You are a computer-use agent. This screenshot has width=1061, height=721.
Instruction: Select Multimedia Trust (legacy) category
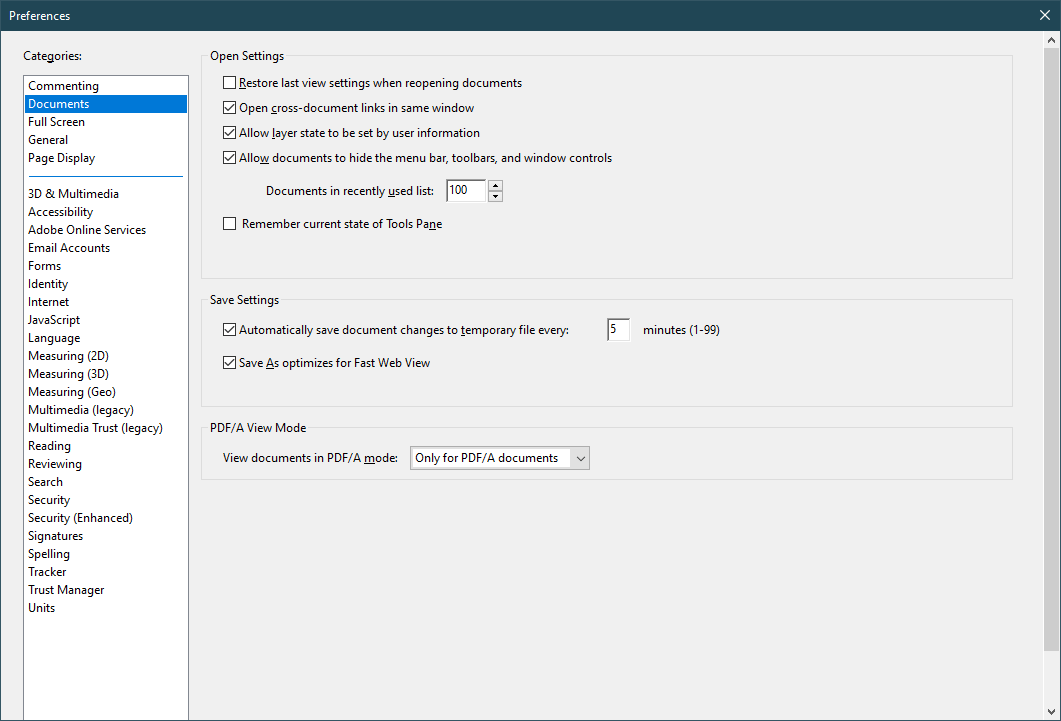tap(106, 428)
